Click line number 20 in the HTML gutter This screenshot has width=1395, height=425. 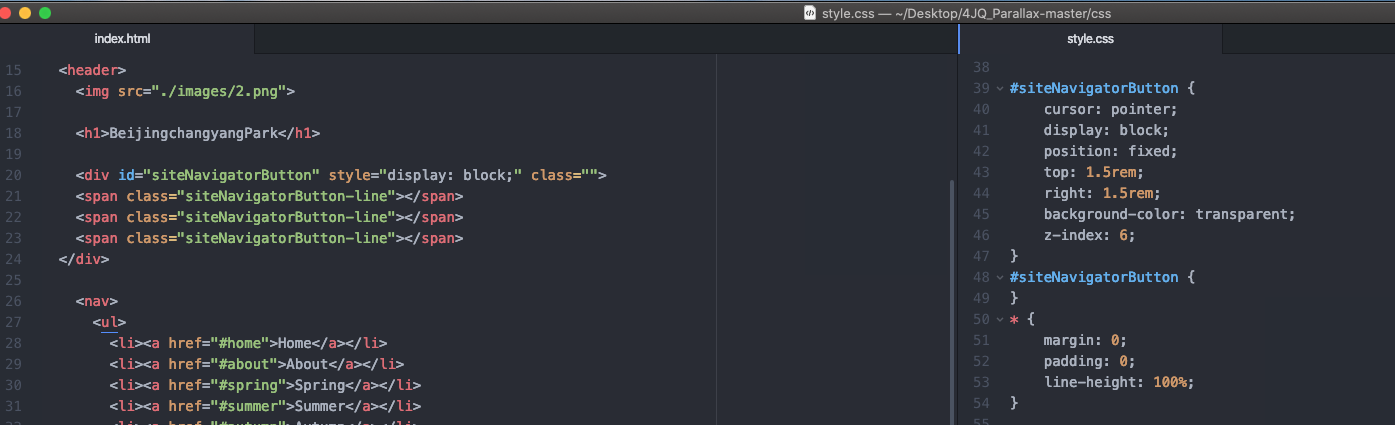[x=13, y=175]
